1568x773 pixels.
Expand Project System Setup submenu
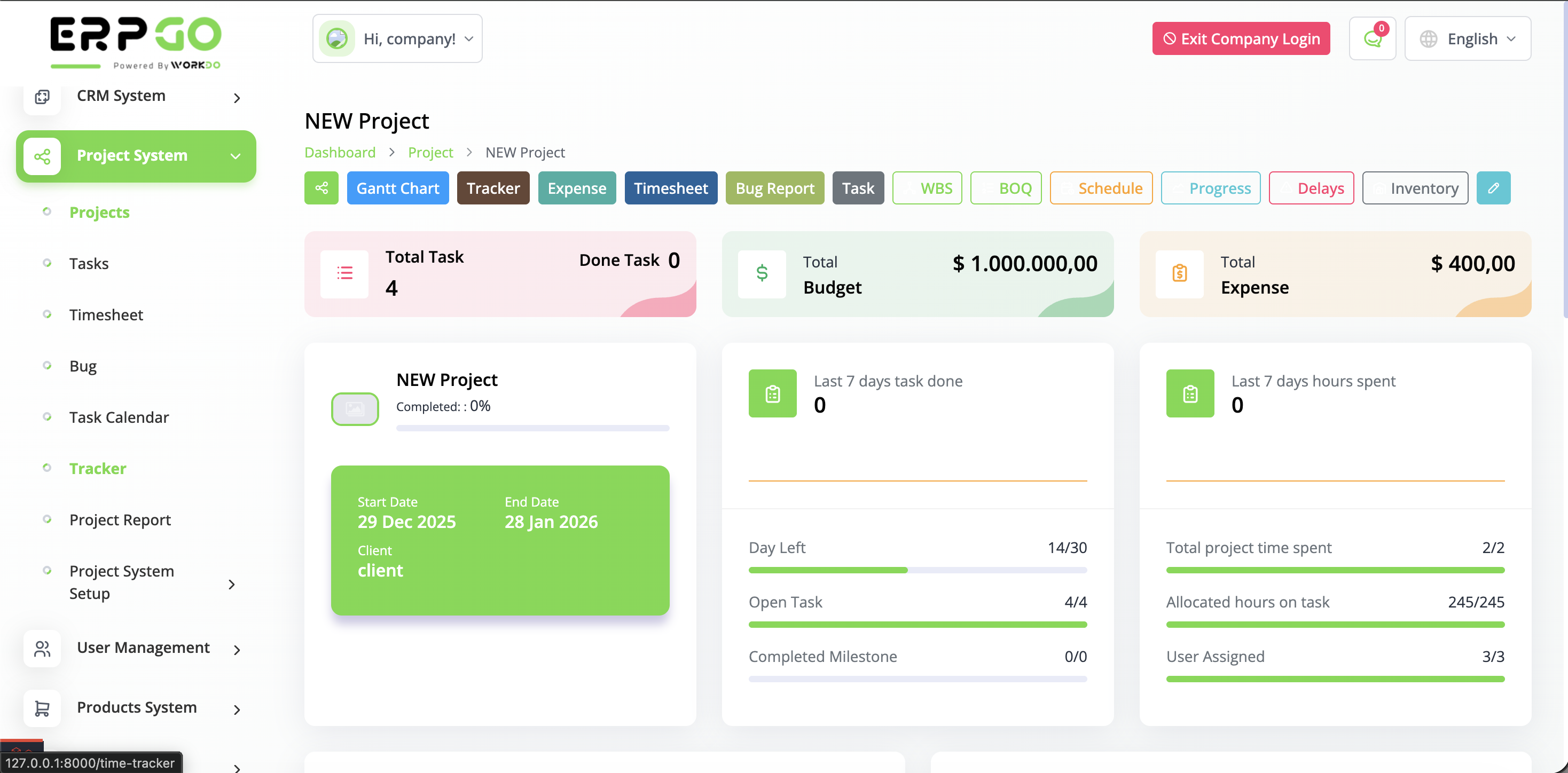point(231,585)
